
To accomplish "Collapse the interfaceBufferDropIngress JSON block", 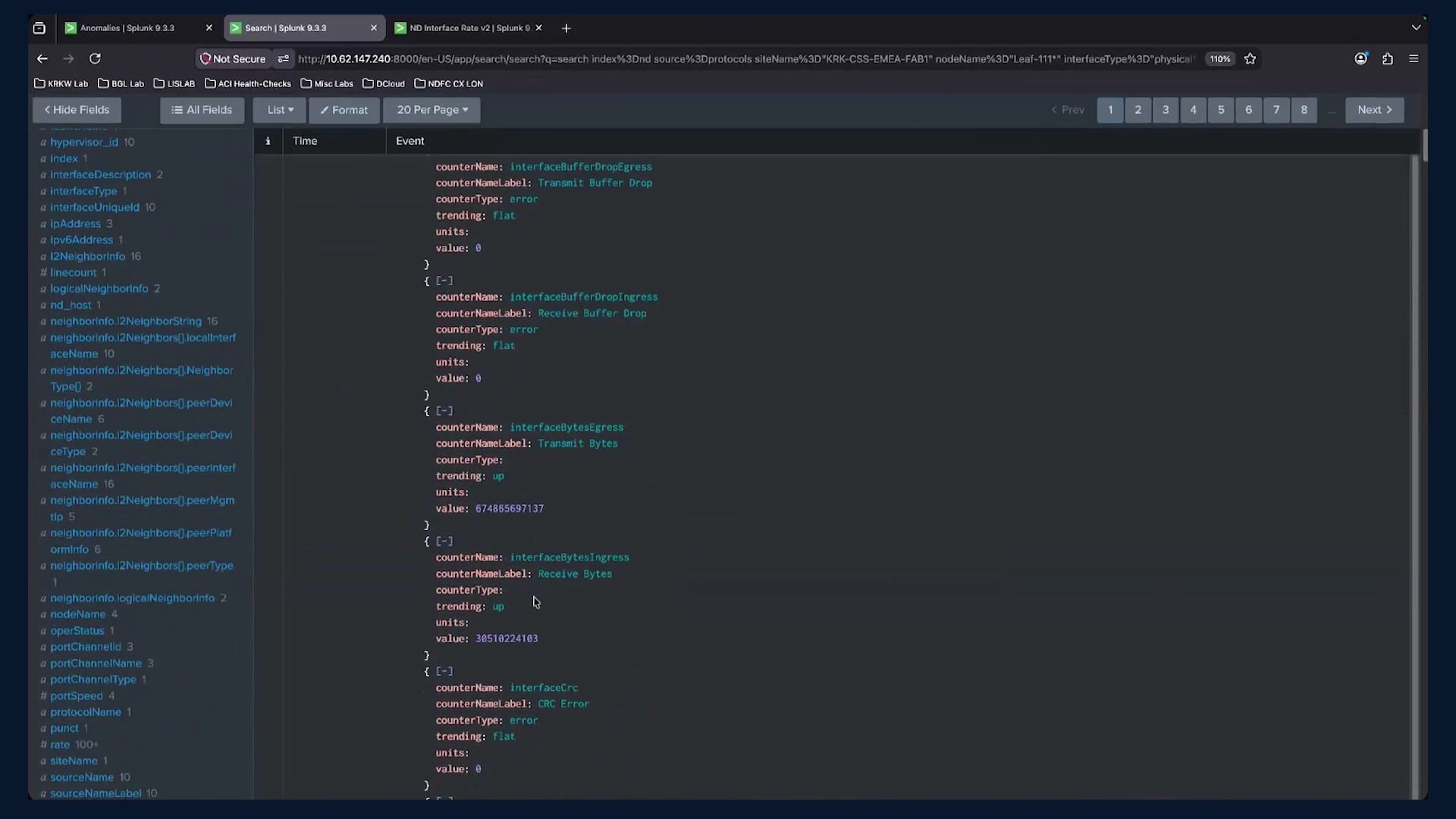I will click(444, 281).
